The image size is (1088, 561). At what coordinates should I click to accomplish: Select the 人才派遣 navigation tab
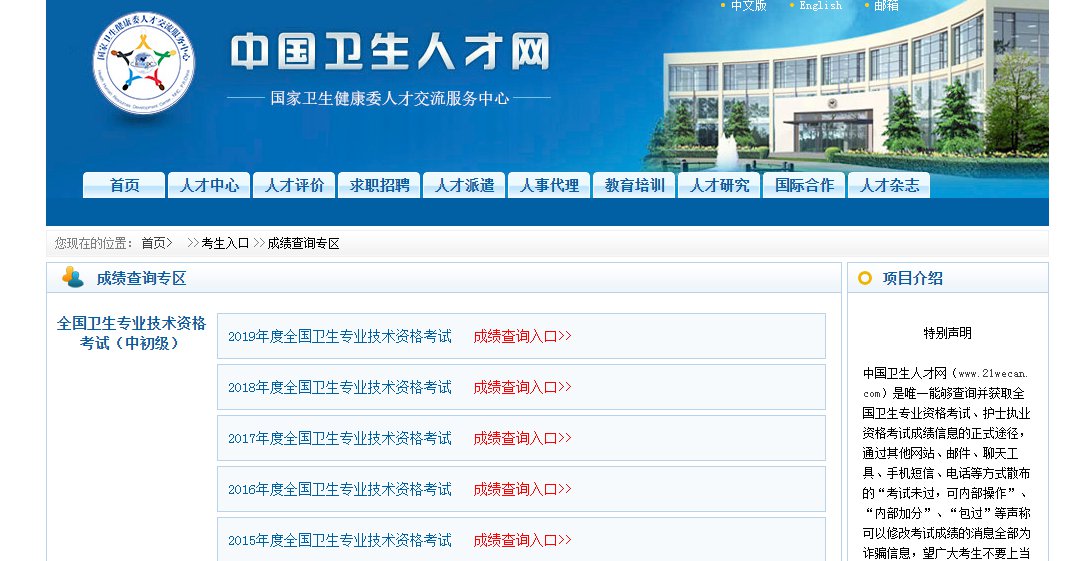coord(464,185)
